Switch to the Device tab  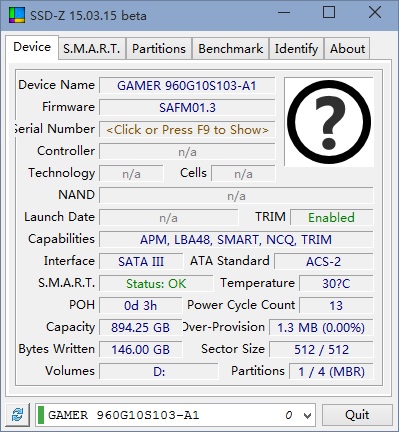tap(32, 47)
